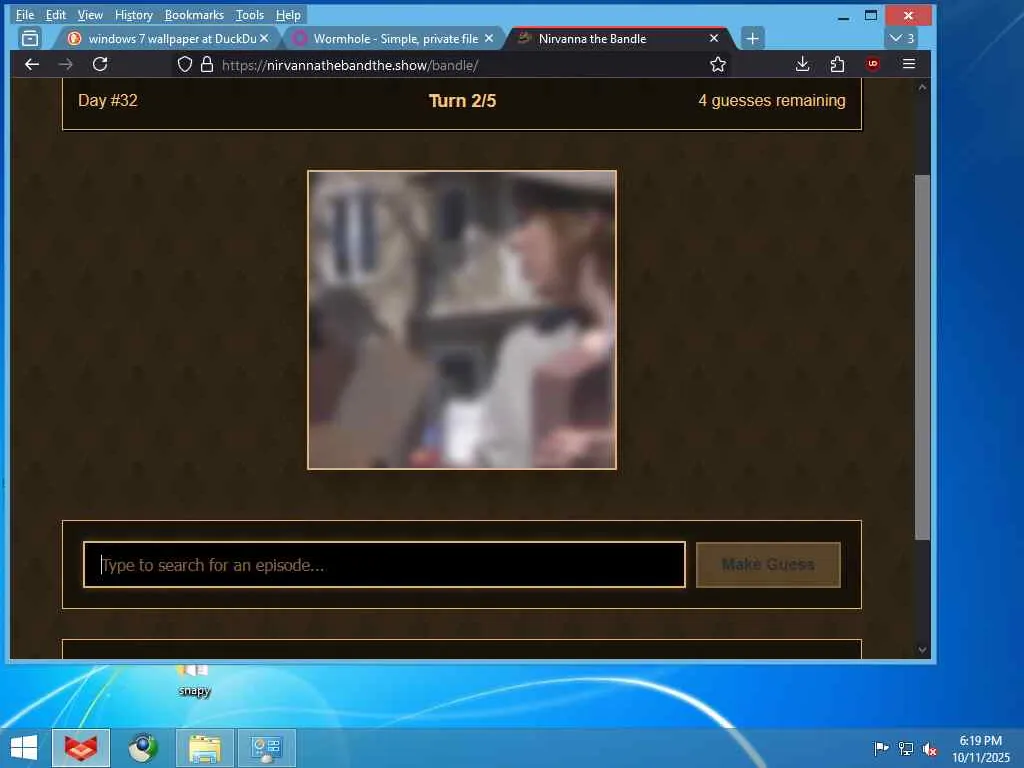Click the scrollbar up arrow
The width and height of the screenshot is (1024, 768).
coord(922,87)
